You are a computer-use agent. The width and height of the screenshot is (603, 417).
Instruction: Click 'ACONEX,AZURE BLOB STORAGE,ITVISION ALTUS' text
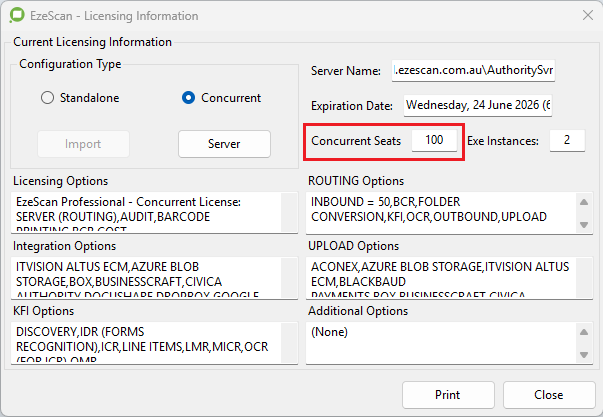click(x=440, y=267)
